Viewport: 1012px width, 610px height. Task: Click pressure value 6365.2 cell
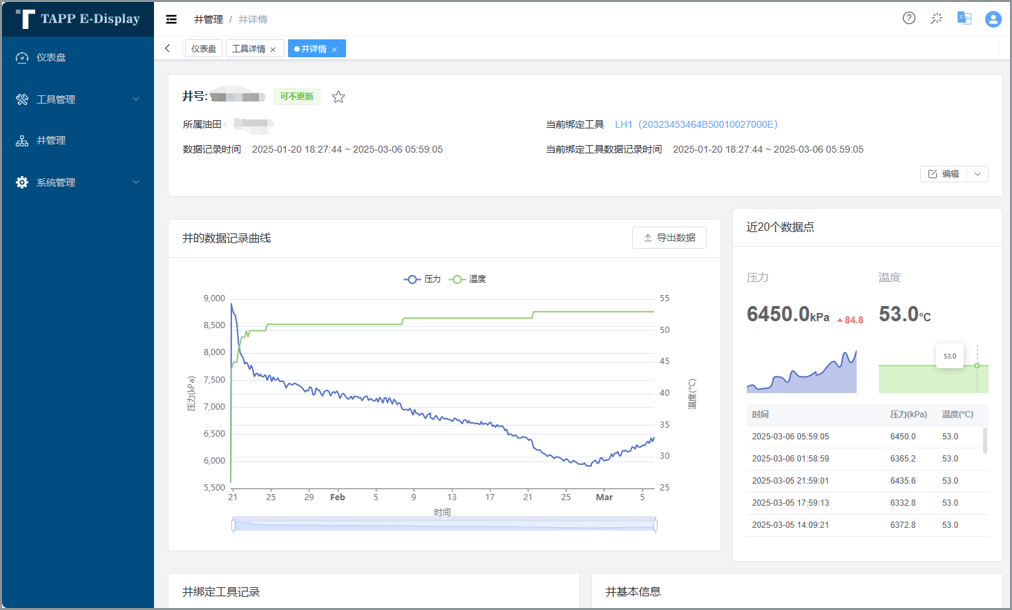pos(903,459)
